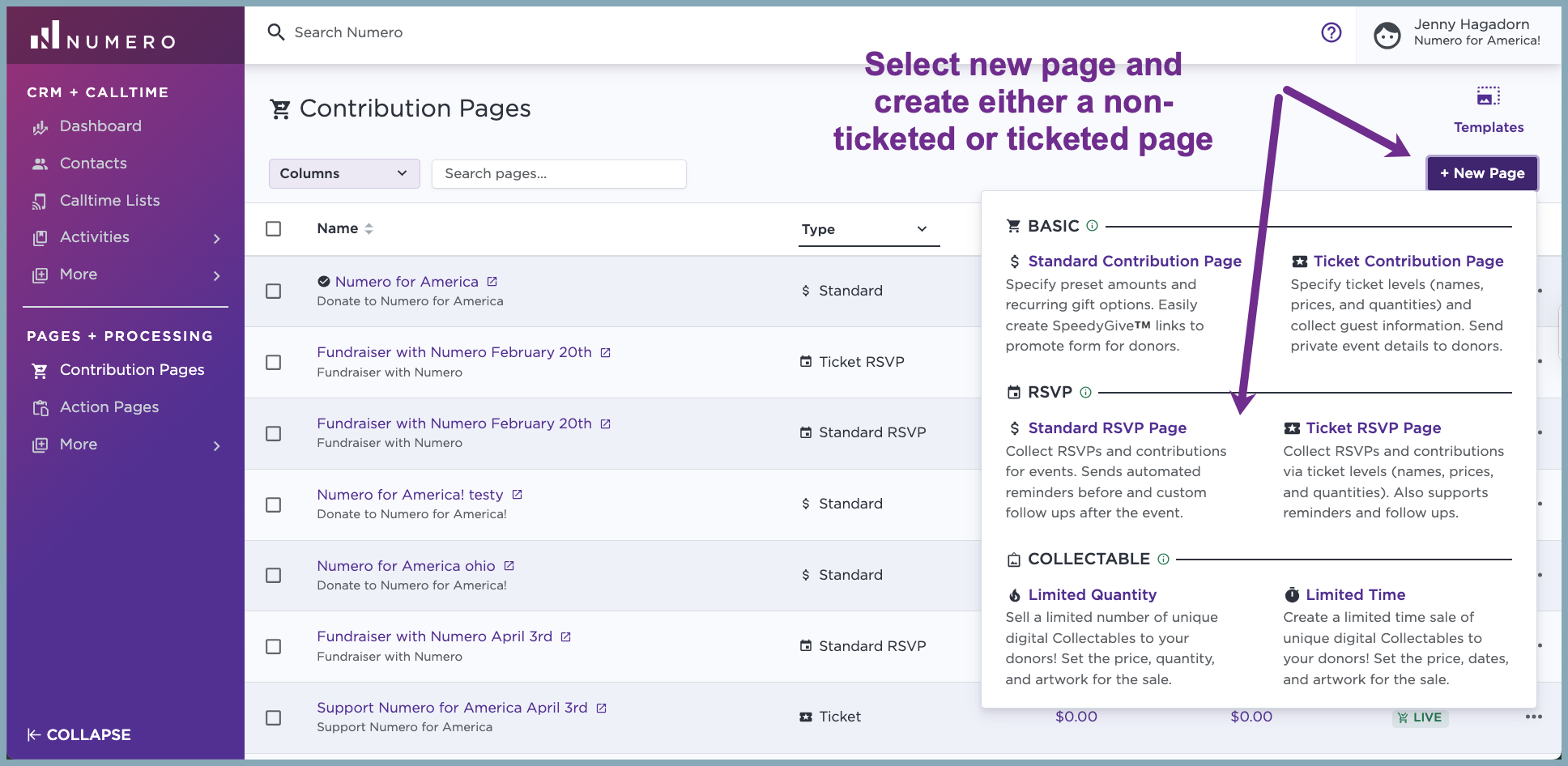Check the Support Numero April 3rd checkbox

point(274,718)
